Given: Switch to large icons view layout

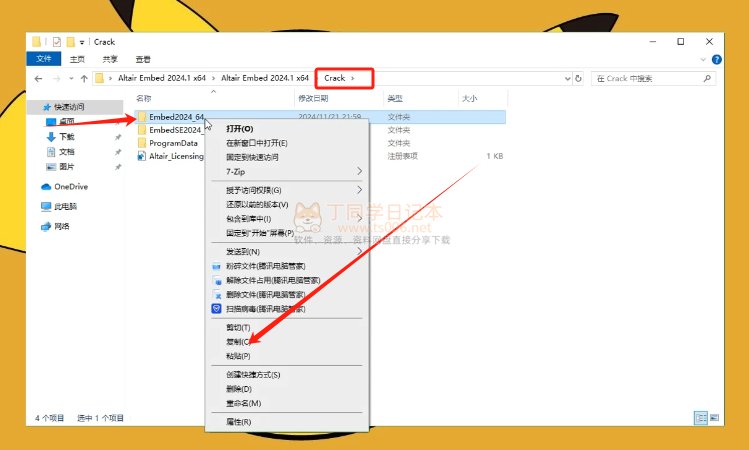Looking at the screenshot, I should (714, 418).
